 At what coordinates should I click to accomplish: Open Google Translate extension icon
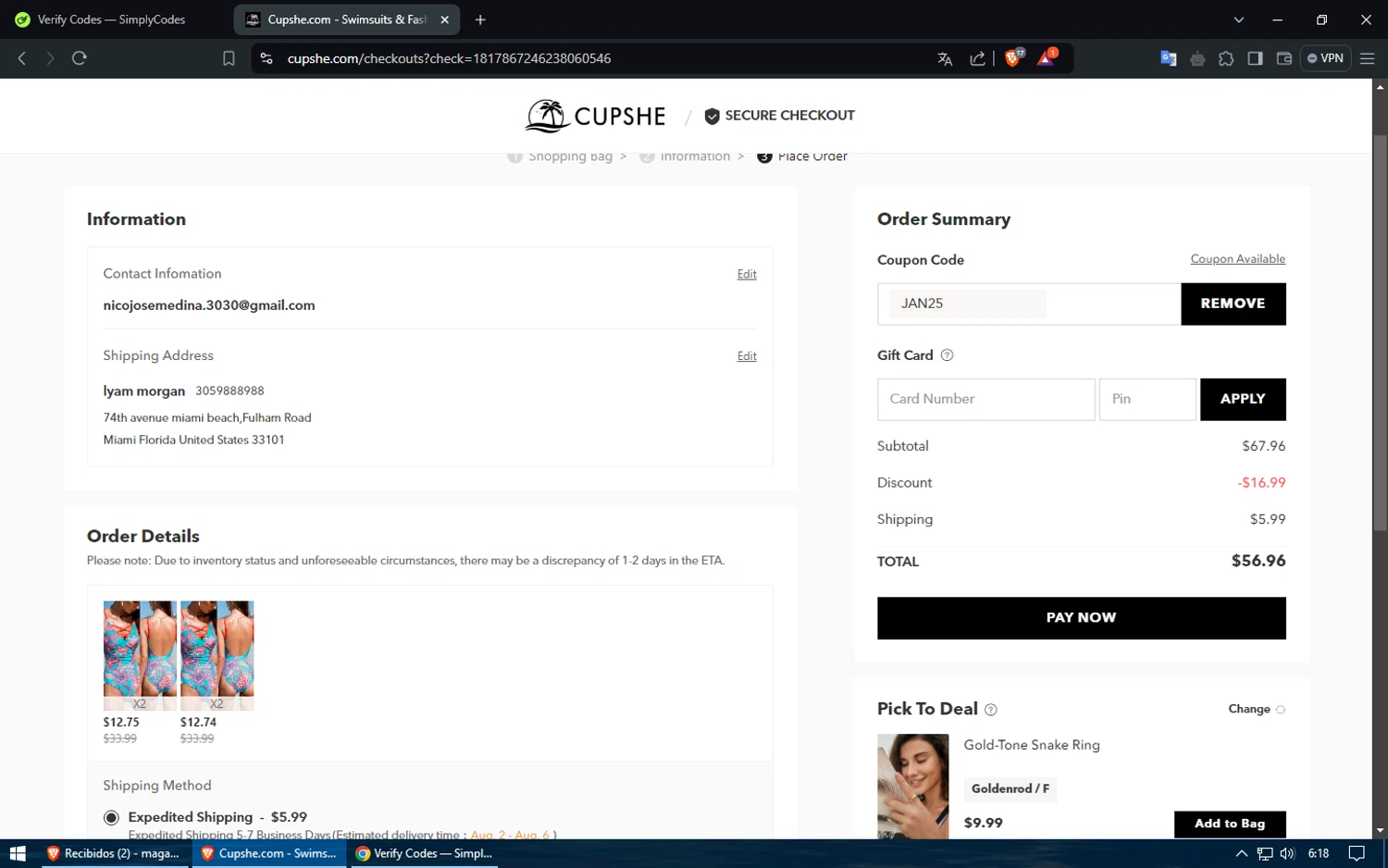coord(1169,58)
